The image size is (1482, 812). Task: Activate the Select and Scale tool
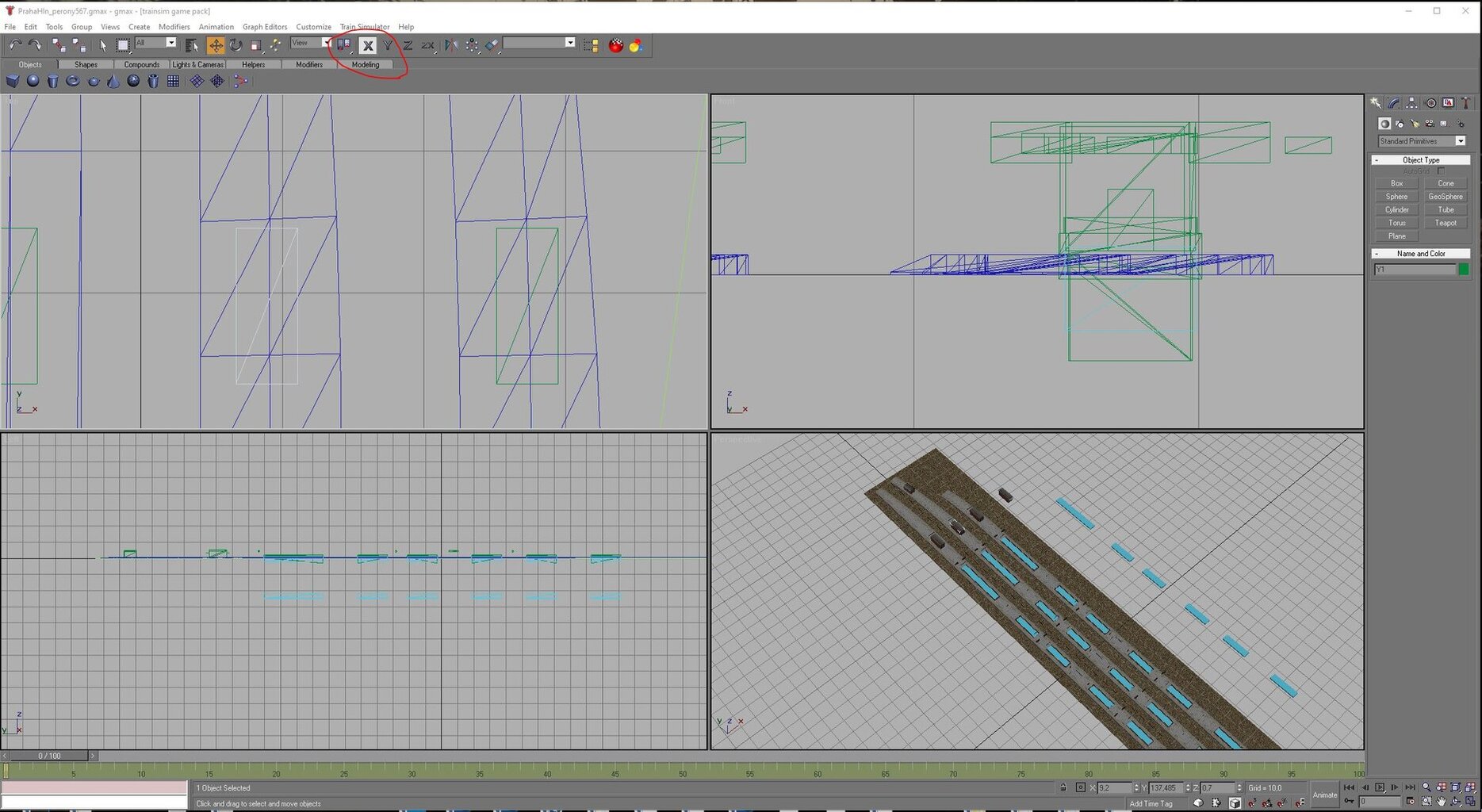click(x=255, y=45)
